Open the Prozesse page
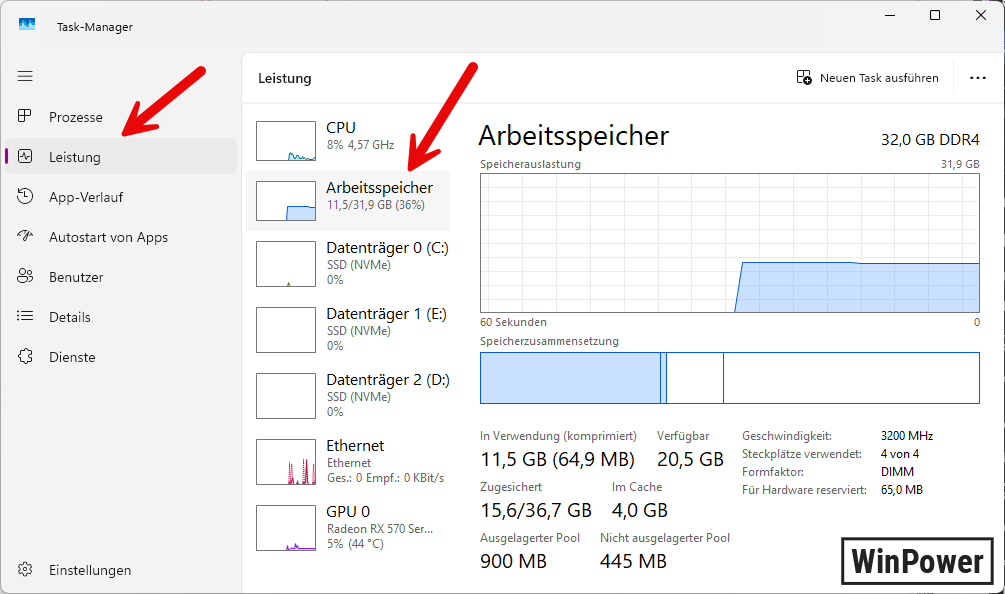This screenshot has width=1005, height=594. (76, 117)
